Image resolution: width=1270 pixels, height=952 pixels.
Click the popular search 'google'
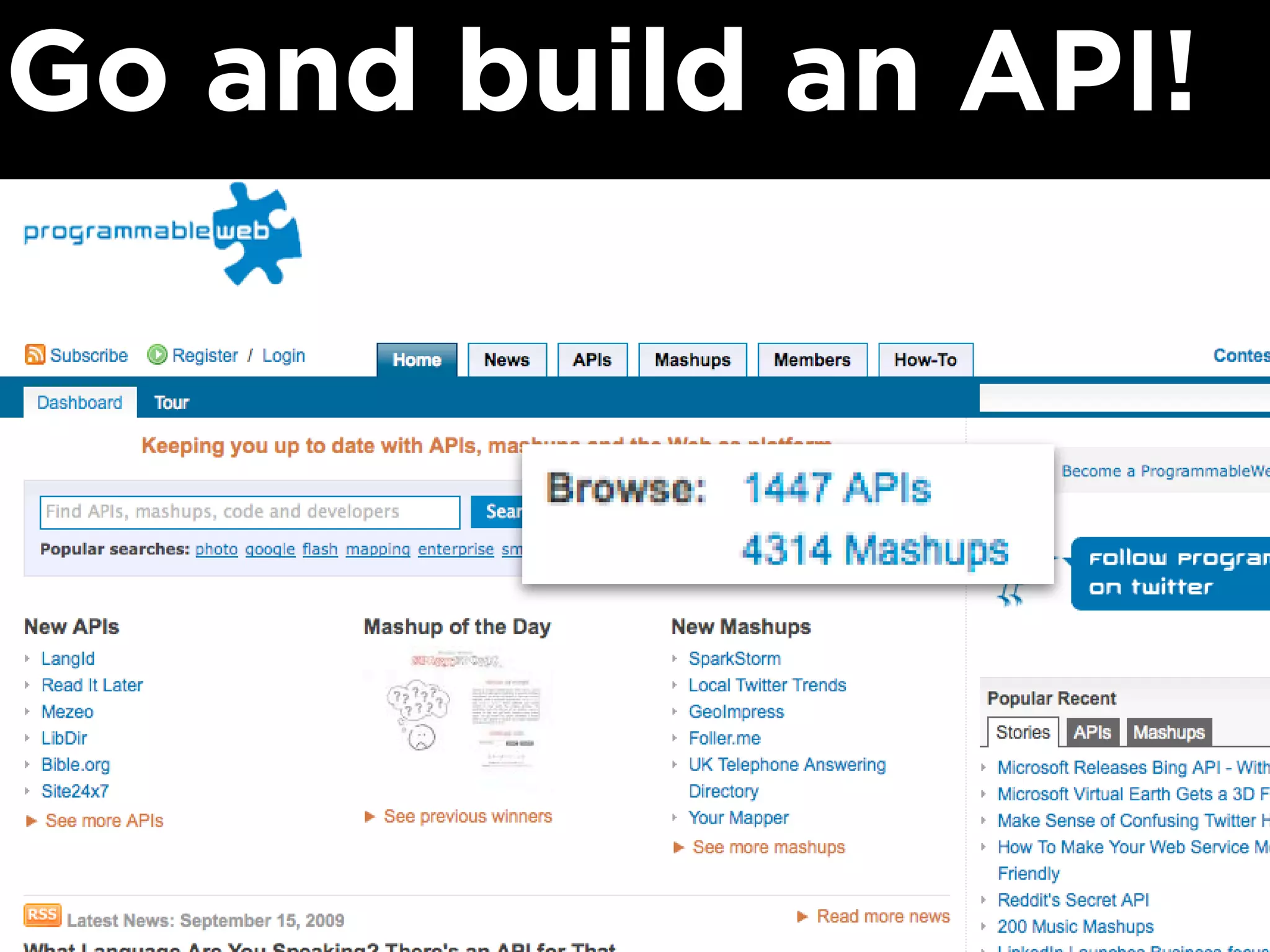270,549
